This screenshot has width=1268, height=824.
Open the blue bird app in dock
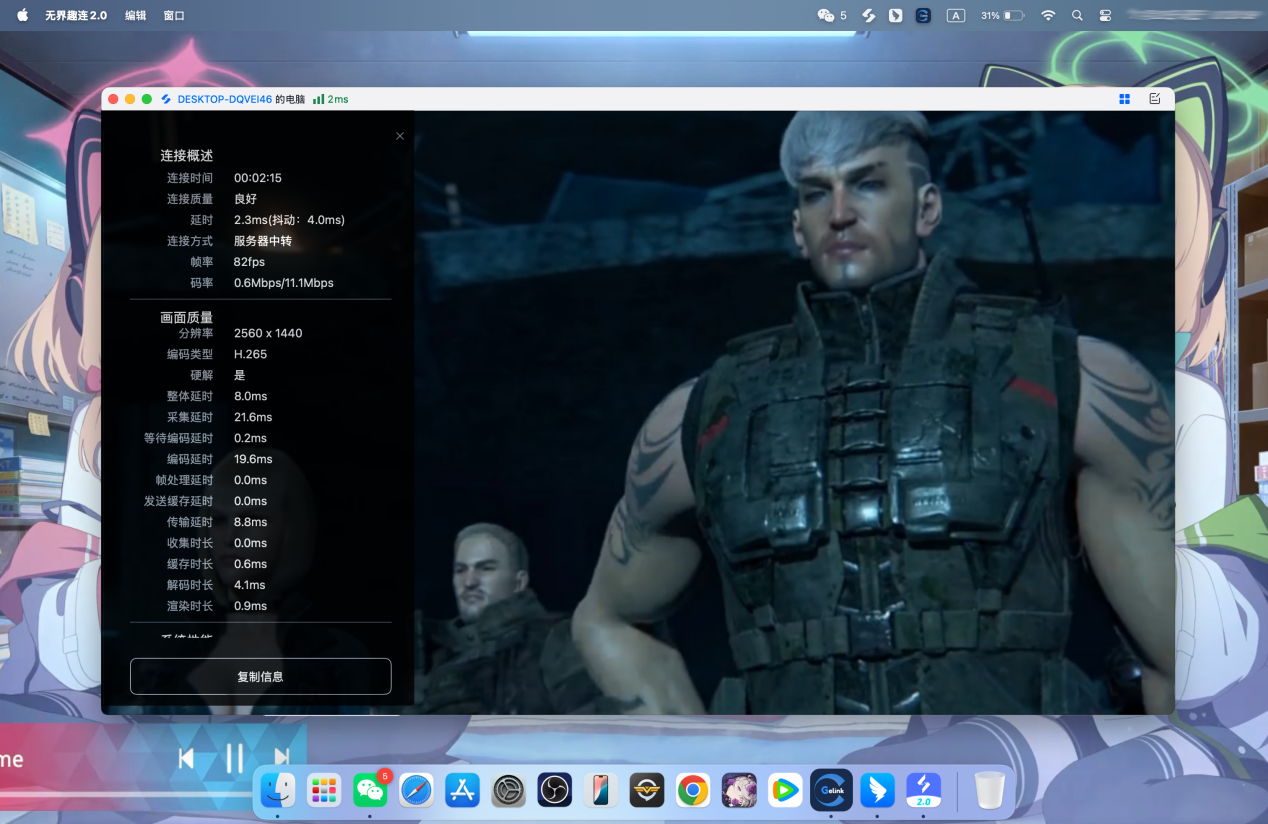pos(877,790)
